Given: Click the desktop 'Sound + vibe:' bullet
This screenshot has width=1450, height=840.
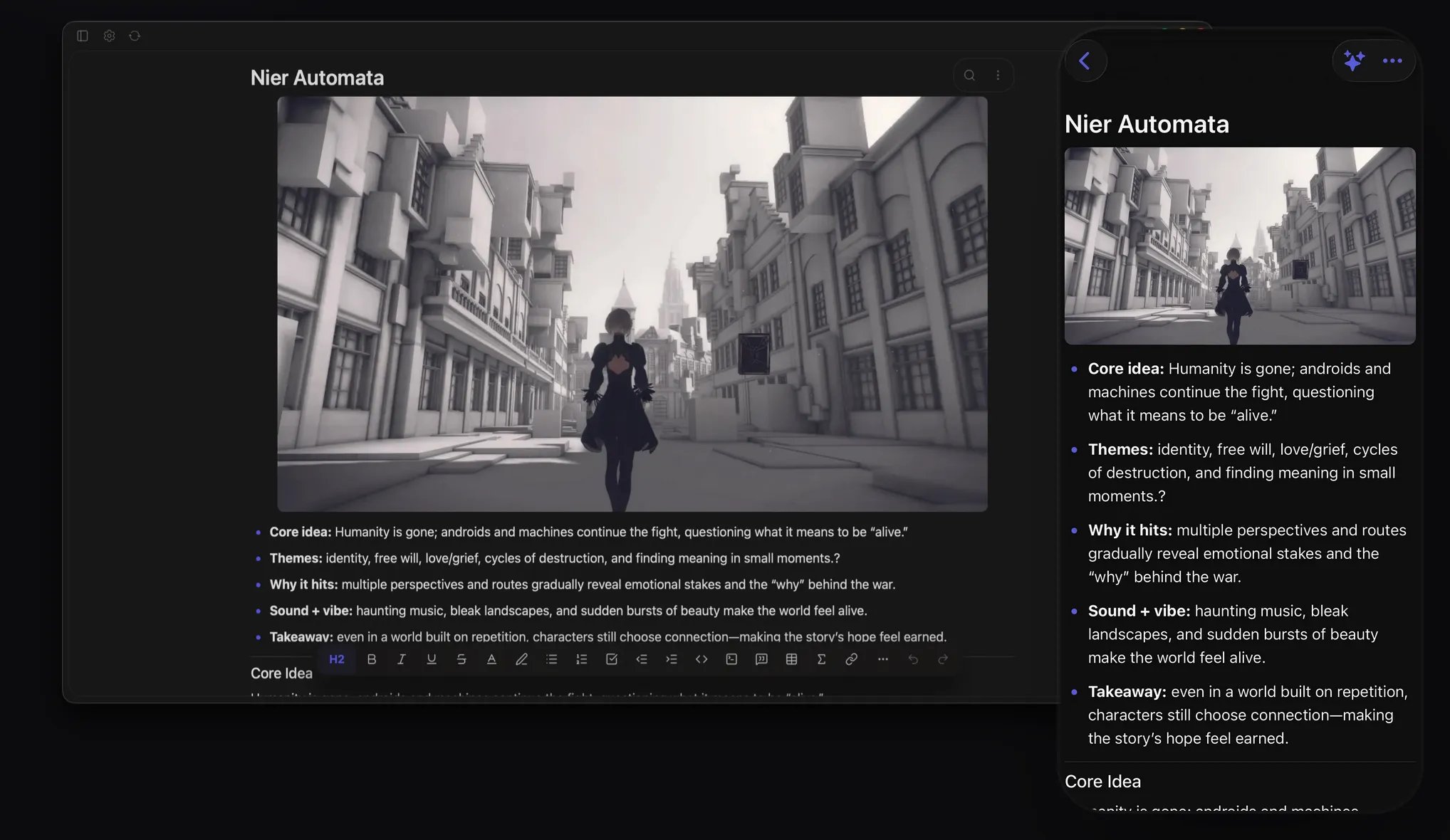Looking at the screenshot, I should (x=568, y=611).
